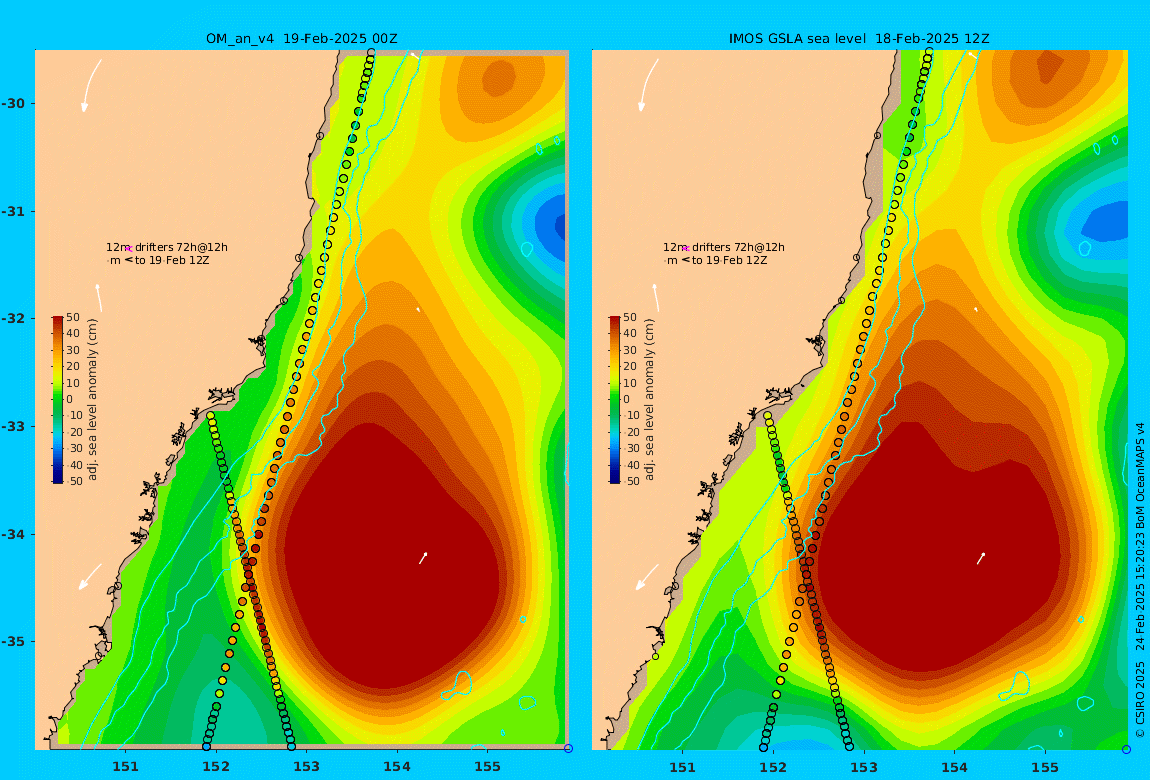This screenshot has width=1150, height=780.
Task: Click longitude label 152 under the left panel
Action: pos(216,767)
